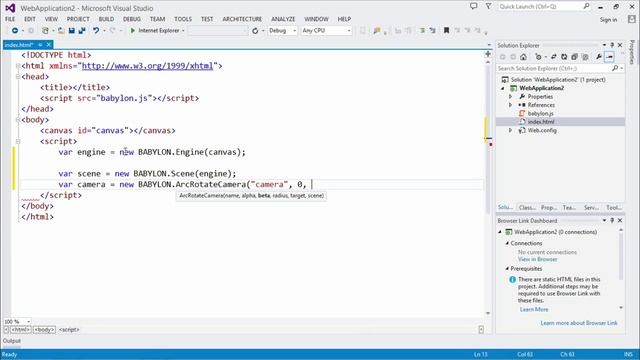640x360 pixels.
Task: Open the ARCHITECTURE menu
Action: [242, 19]
